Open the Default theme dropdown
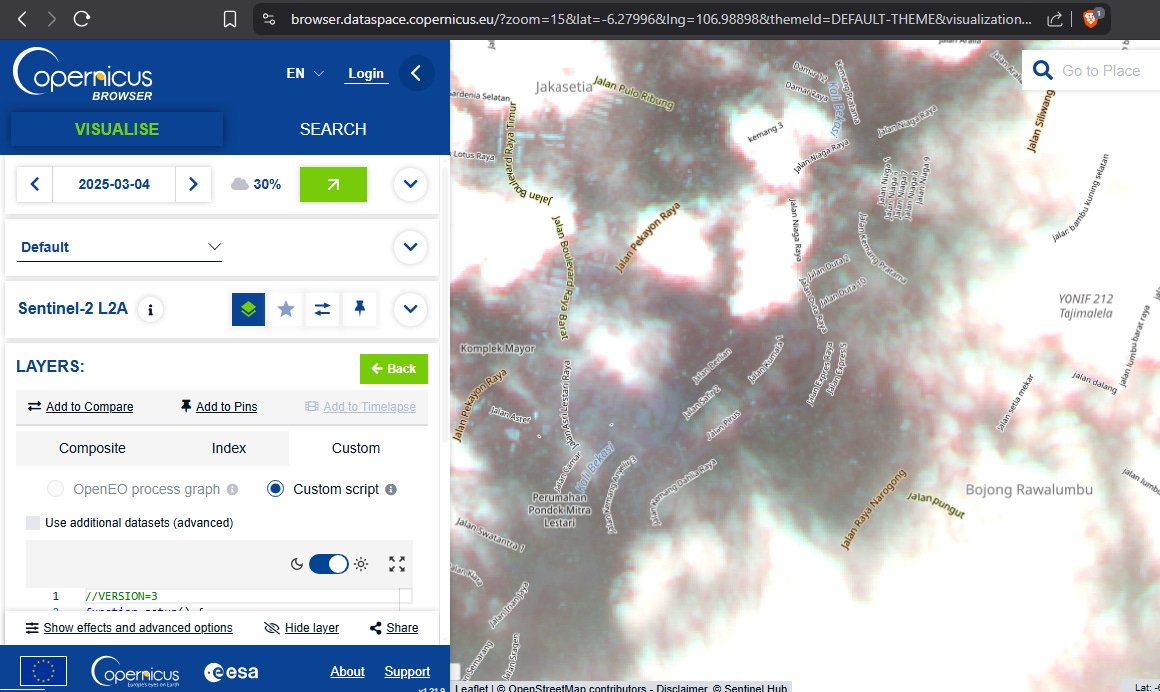This screenshot has width=1160, height=692. (120, 247)
